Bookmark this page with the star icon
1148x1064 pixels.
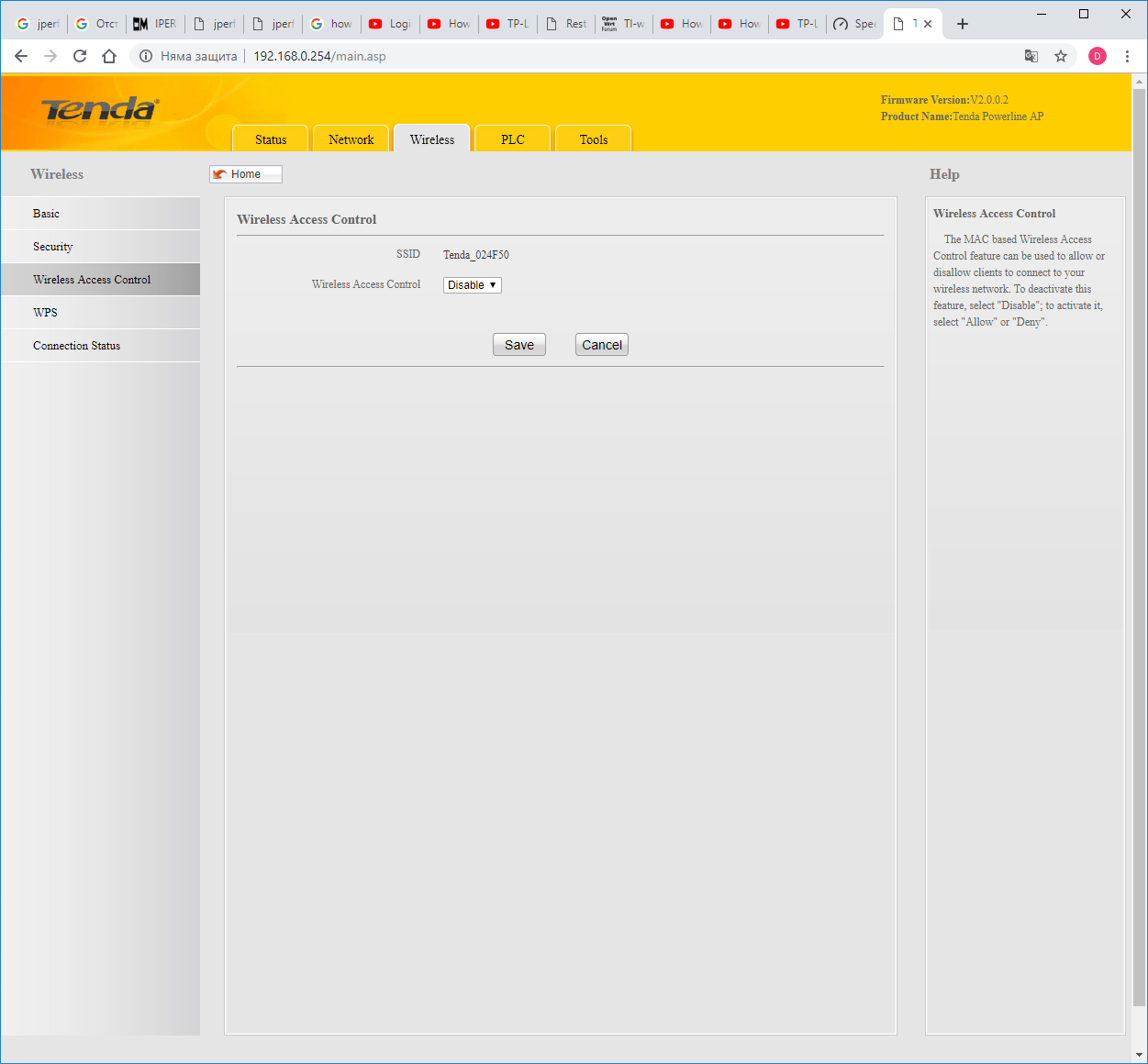coord(1061,56)
